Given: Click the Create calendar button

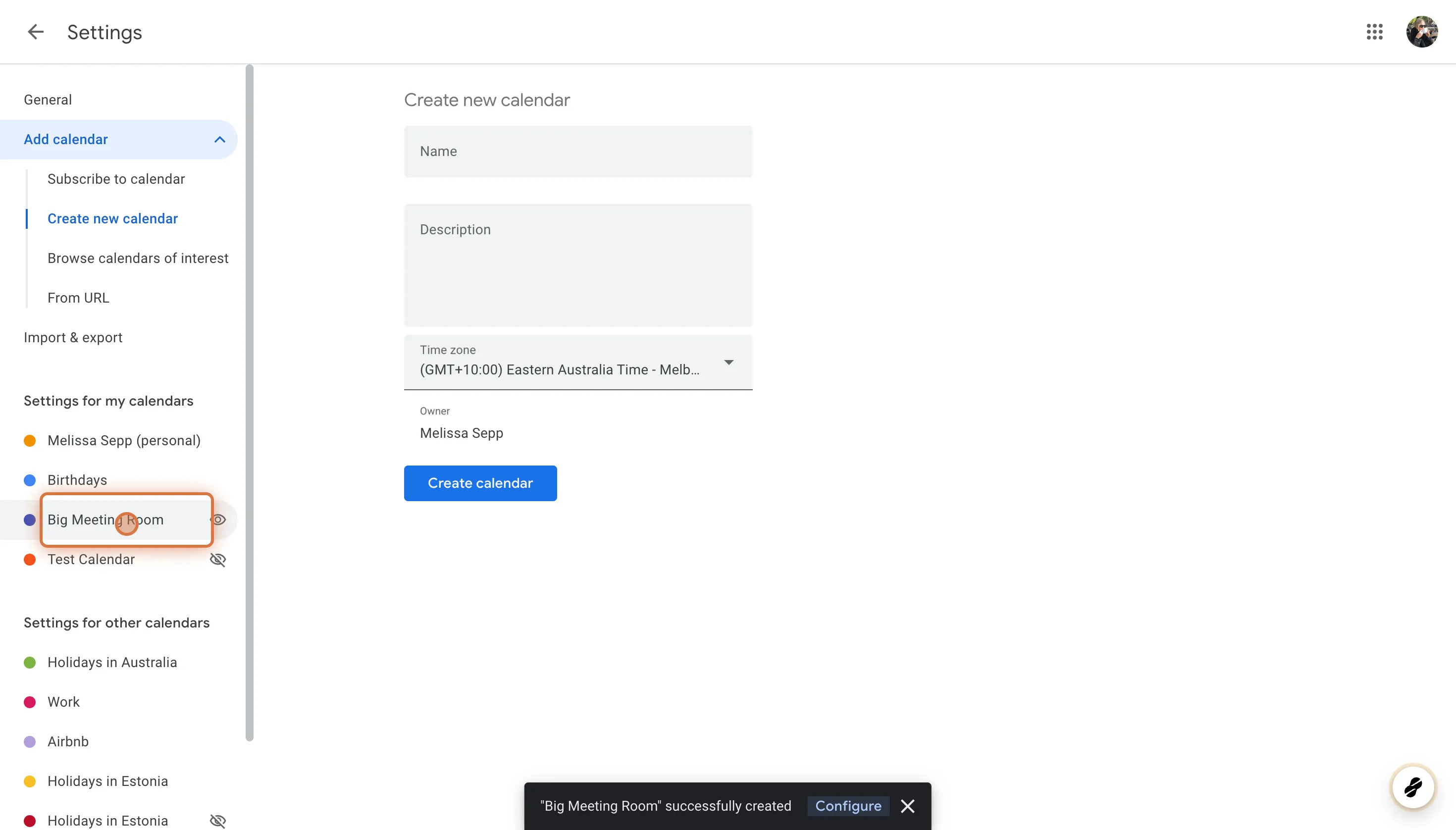Looking at the screenshot, I should pos(480,483).
